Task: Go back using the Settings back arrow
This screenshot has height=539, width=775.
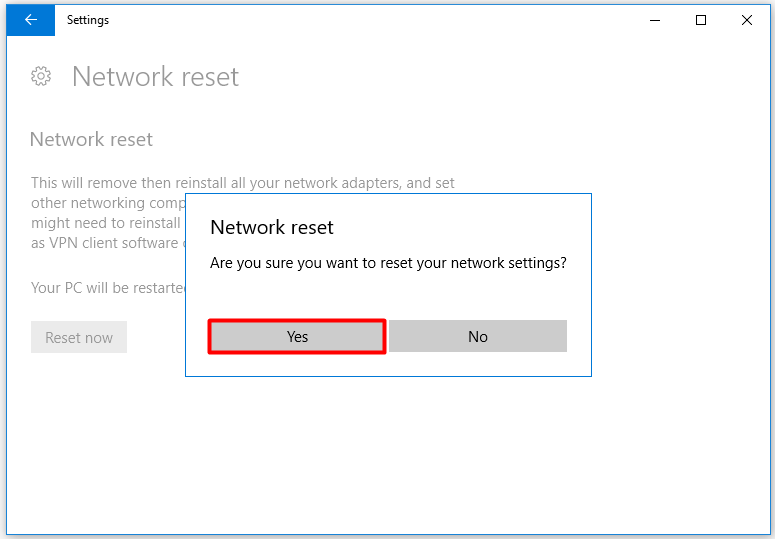Action: point(31,20)
